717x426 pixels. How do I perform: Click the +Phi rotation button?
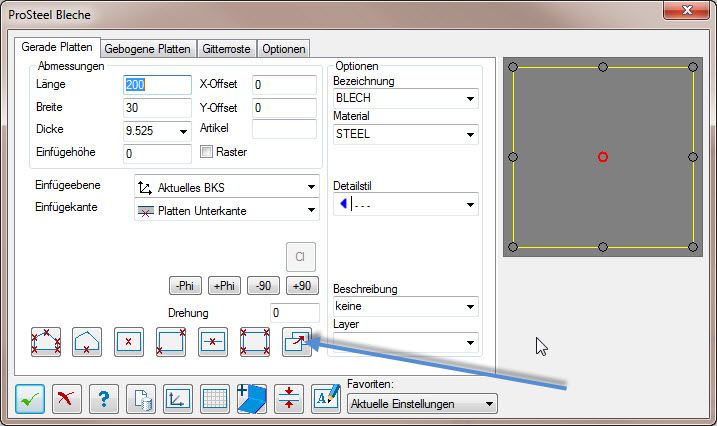click(224, 286)
